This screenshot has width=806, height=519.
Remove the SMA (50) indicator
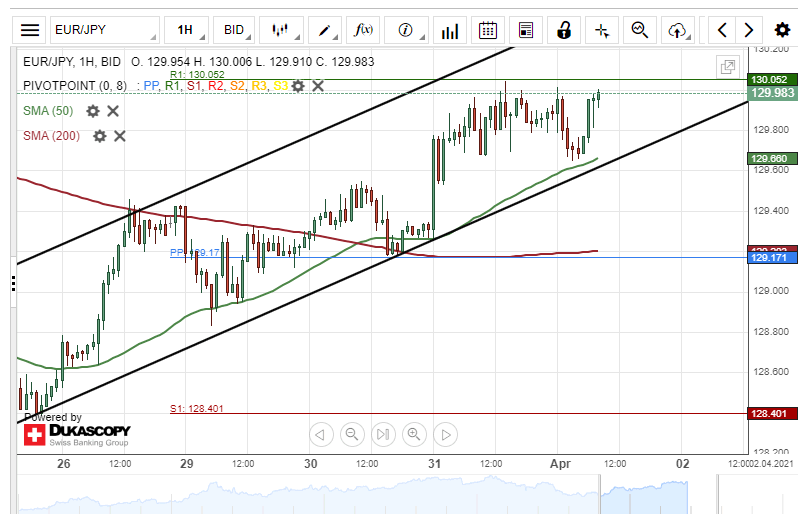tap(113, 111)
